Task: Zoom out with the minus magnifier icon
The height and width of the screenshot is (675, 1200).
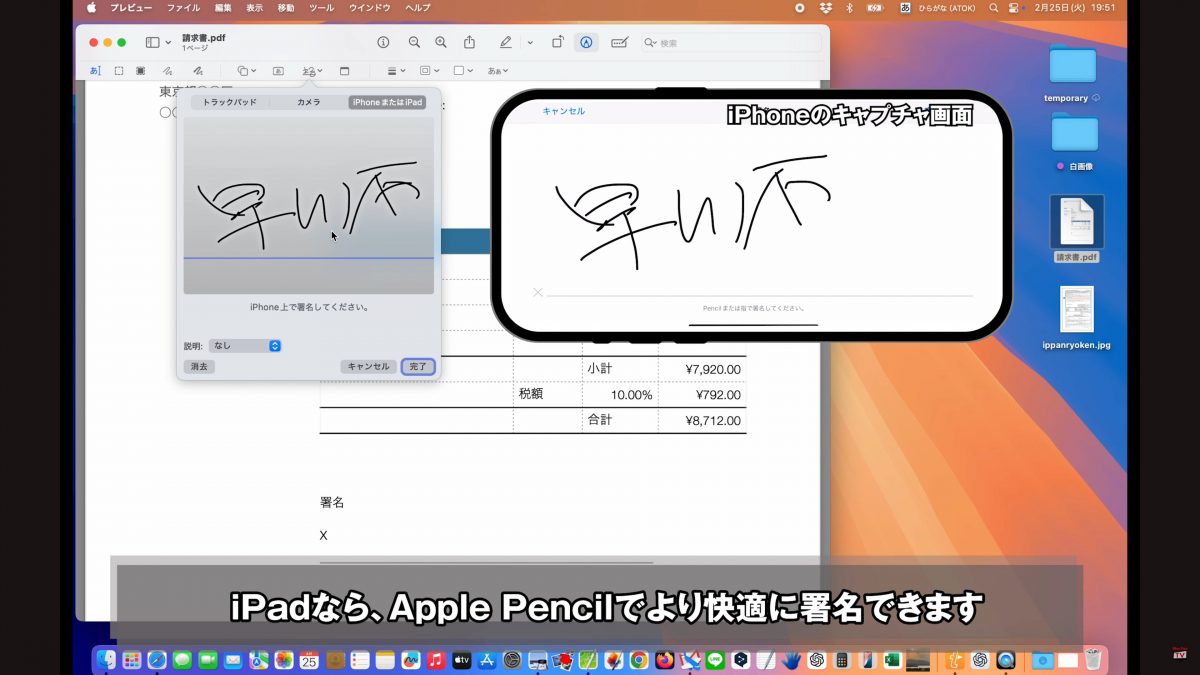Action: tap(414, 42)
